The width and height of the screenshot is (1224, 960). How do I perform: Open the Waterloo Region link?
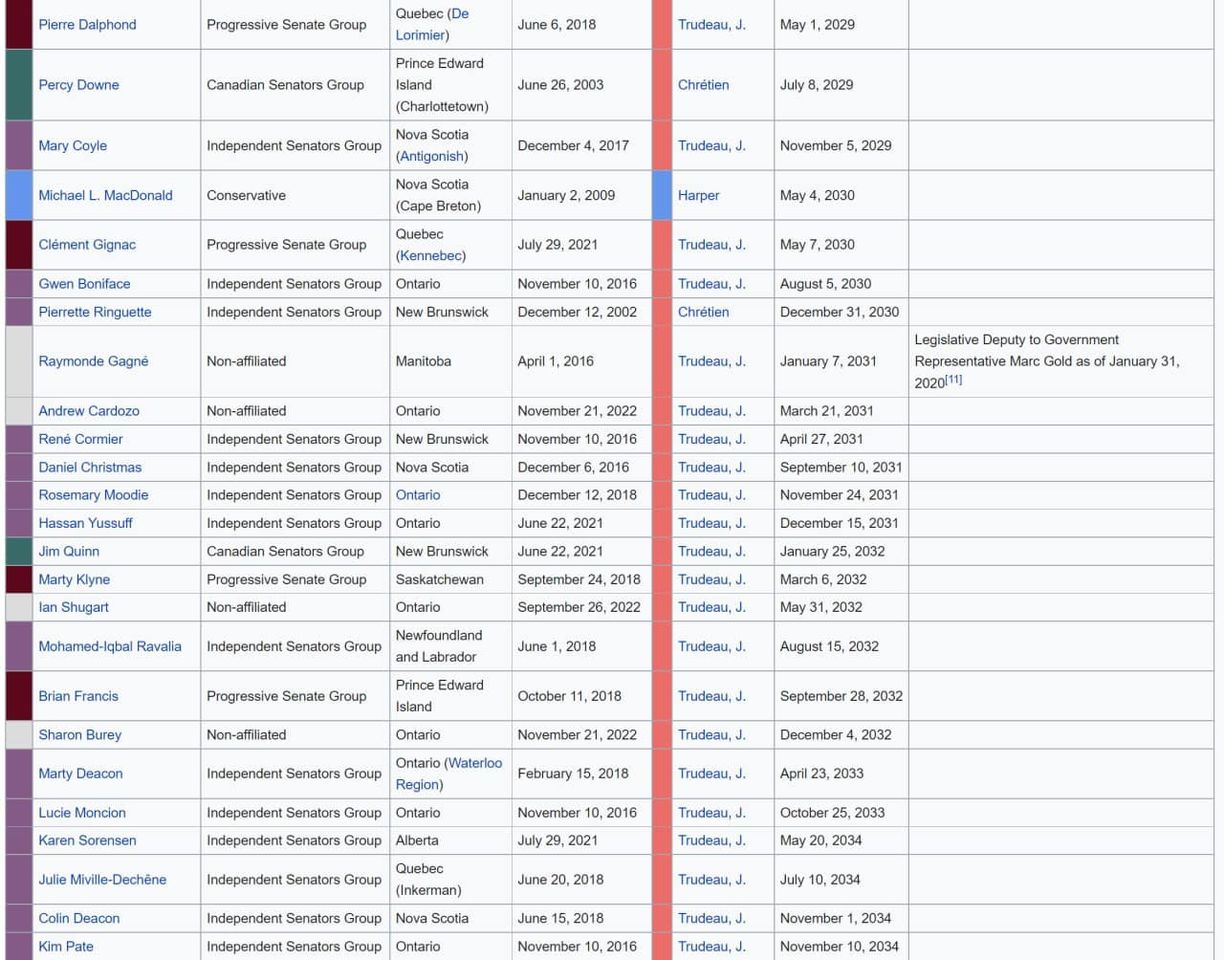click(473, 762)
